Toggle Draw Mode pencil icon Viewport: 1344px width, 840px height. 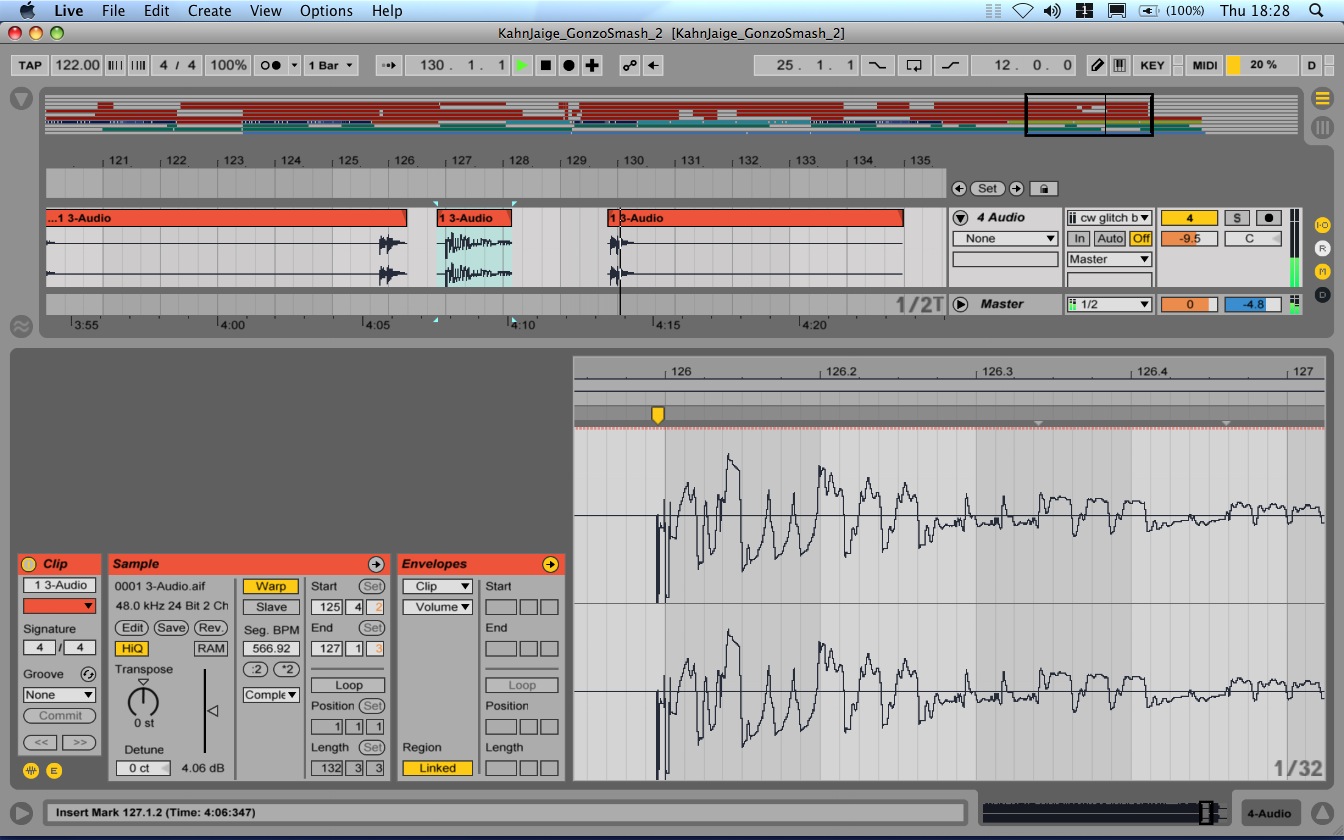tap(1097, 65)
